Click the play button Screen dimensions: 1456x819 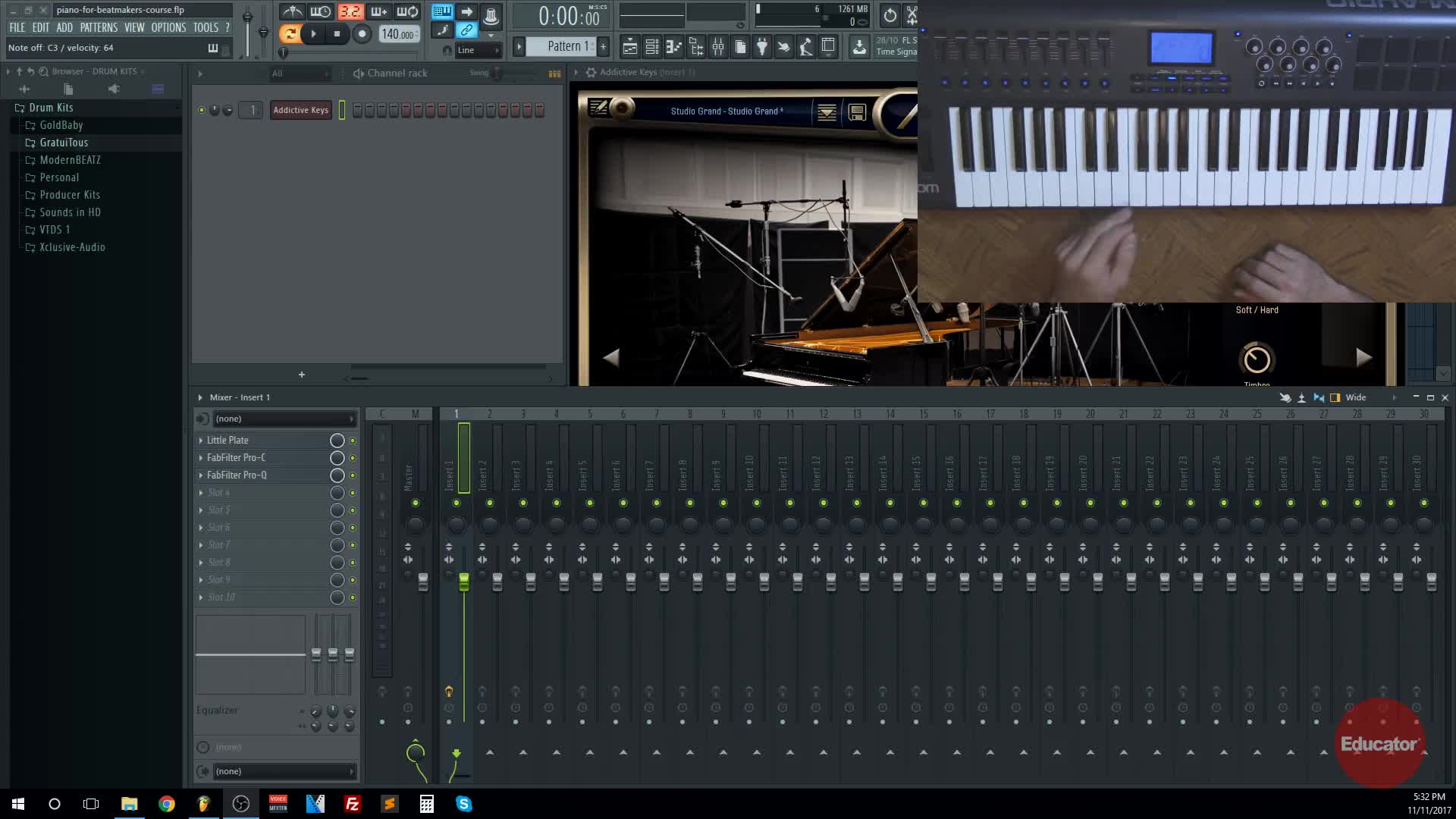[313, 33]
